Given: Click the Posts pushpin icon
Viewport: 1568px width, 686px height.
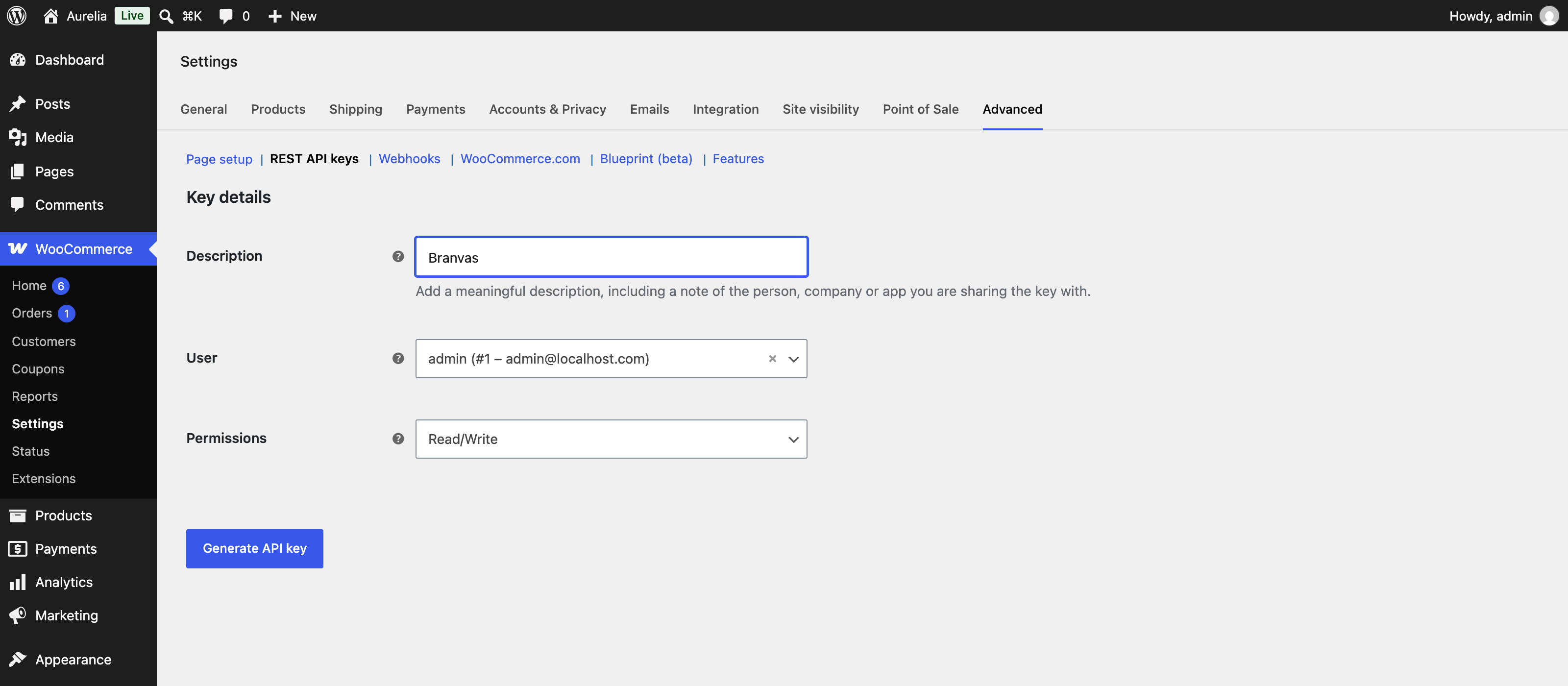Looking at the screenshot, I should pyautogui.click(x=18, y=103).
